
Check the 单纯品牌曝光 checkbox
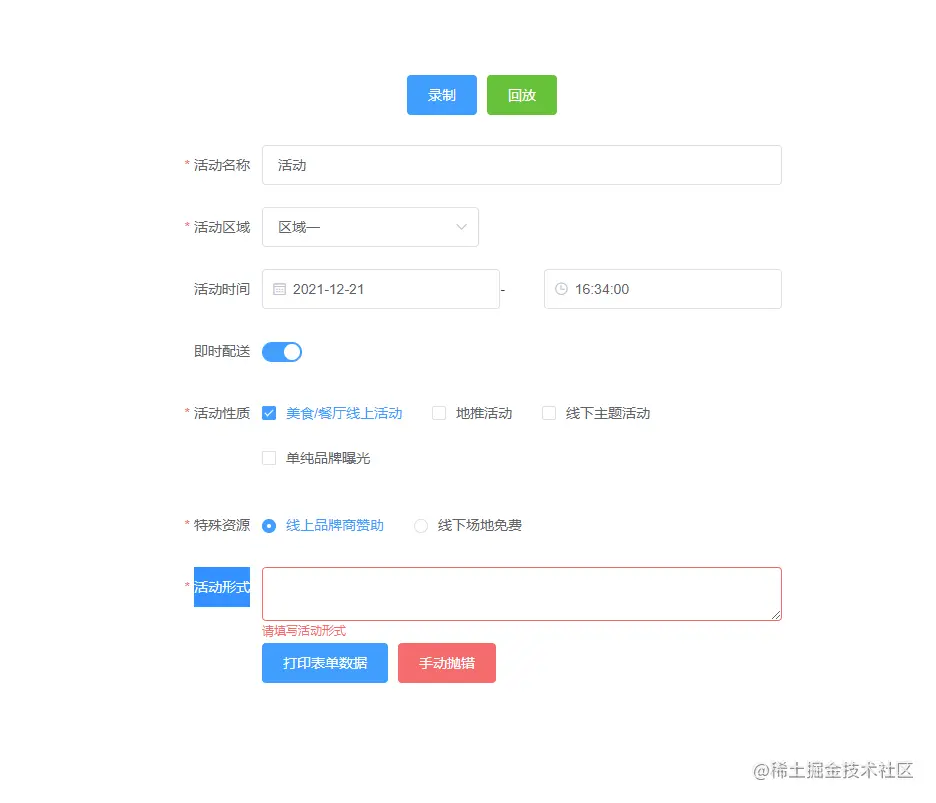click(x=269, y=457)
